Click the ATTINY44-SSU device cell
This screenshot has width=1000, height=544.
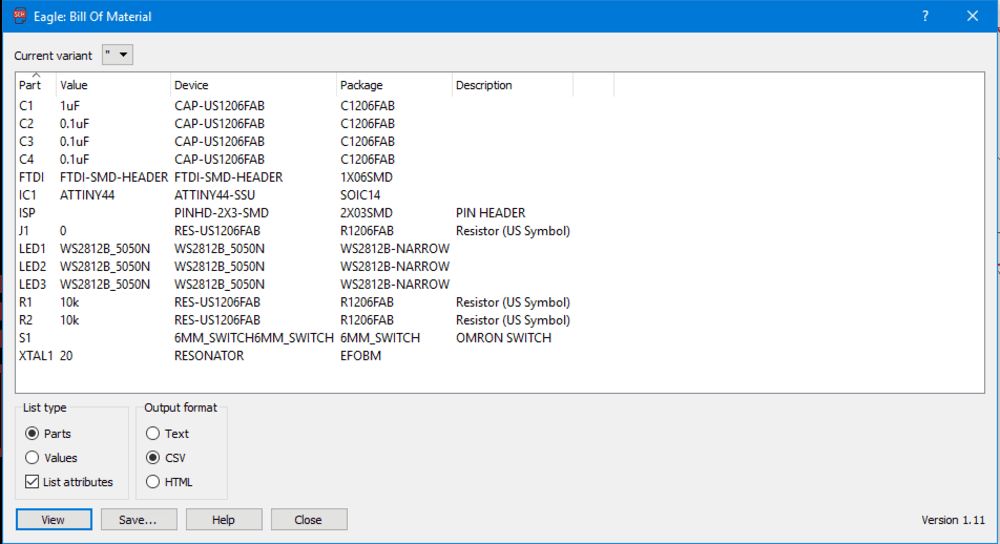pyautogui.click(x=214, y=195)
